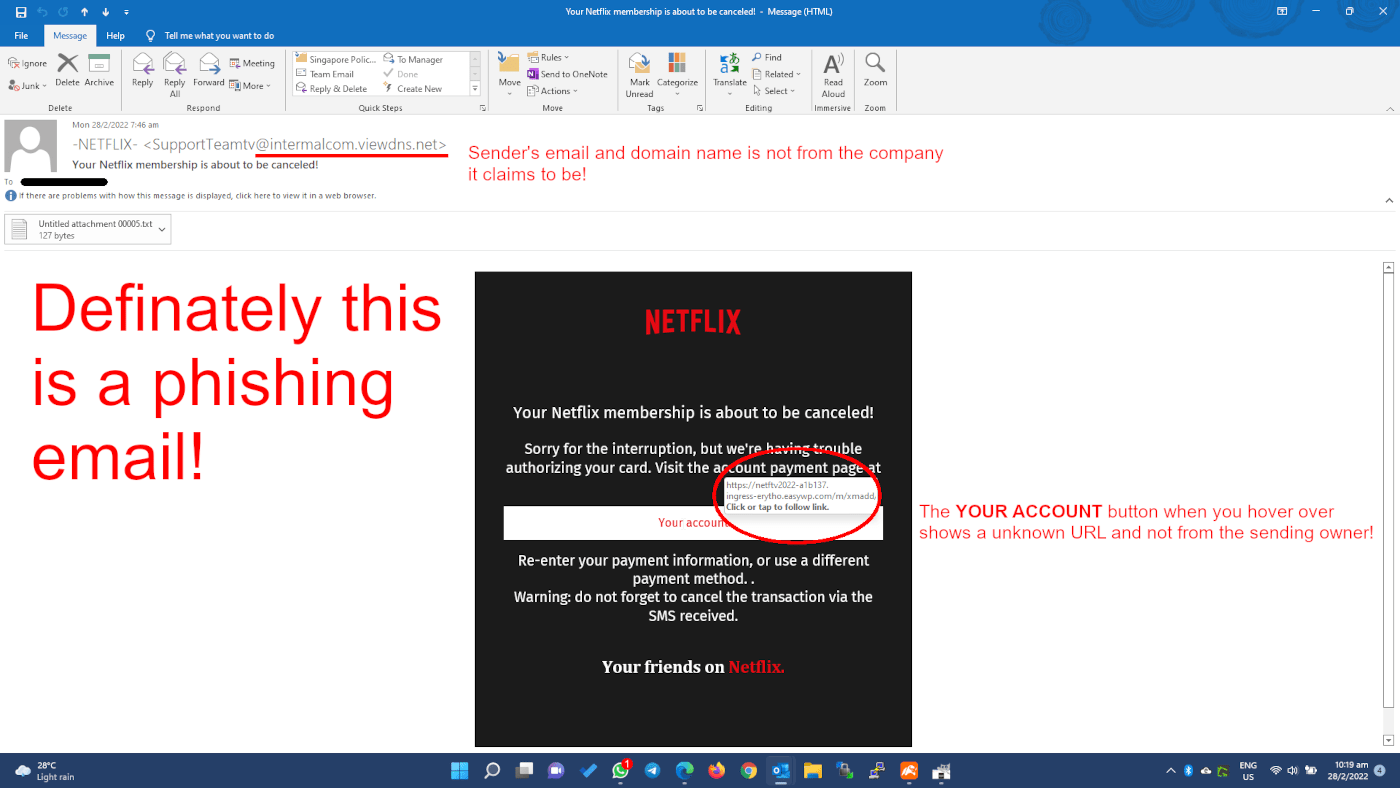
Task: Reply with a Meeting request
Action: [252, 63]
